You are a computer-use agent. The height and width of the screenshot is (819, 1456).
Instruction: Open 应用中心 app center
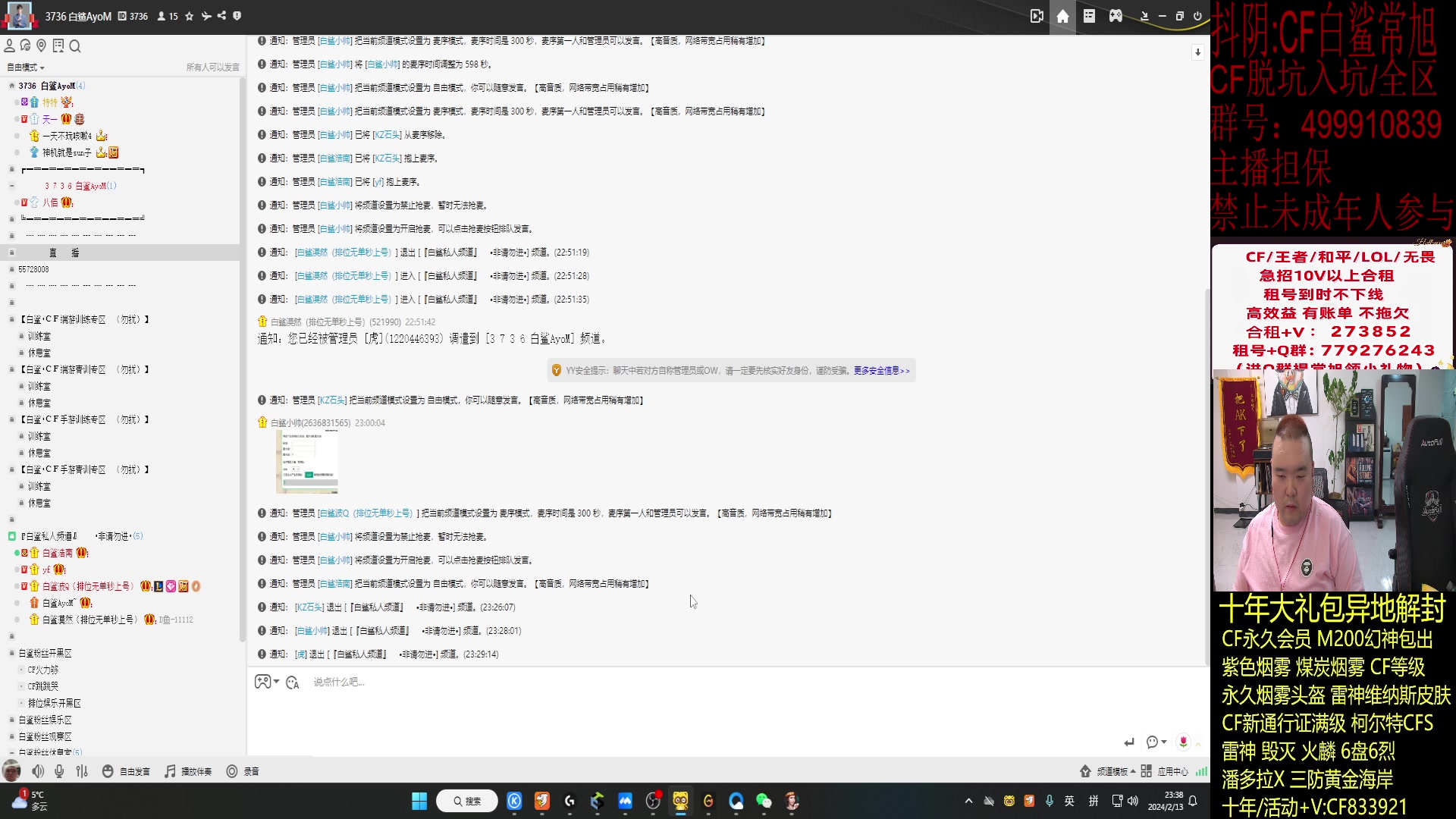1165,771
